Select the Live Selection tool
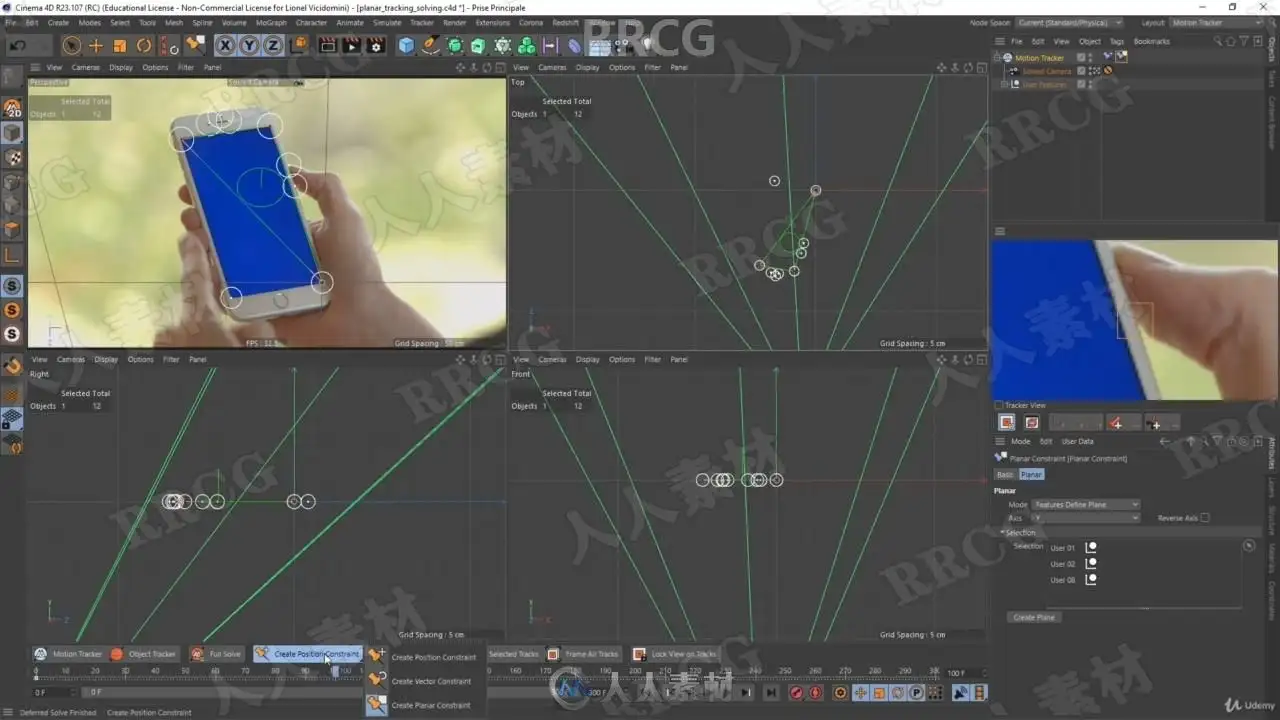Screen dimensions: 1280x720 coord(71,45)
